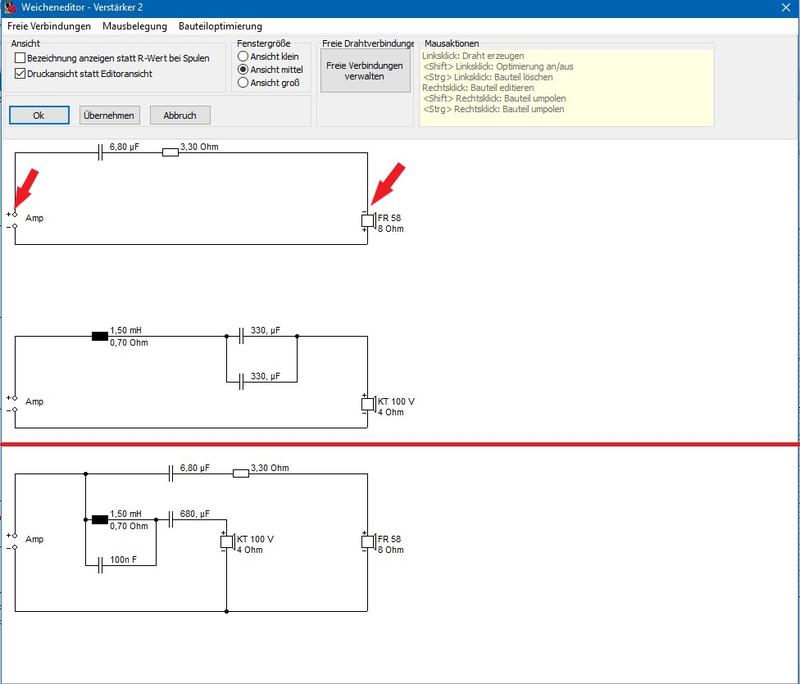Click the 3,30 Ohm resistor in bottom circuit
Viewport: 800px width, 684px height.
pyautogui.click(x=241, y=474)
